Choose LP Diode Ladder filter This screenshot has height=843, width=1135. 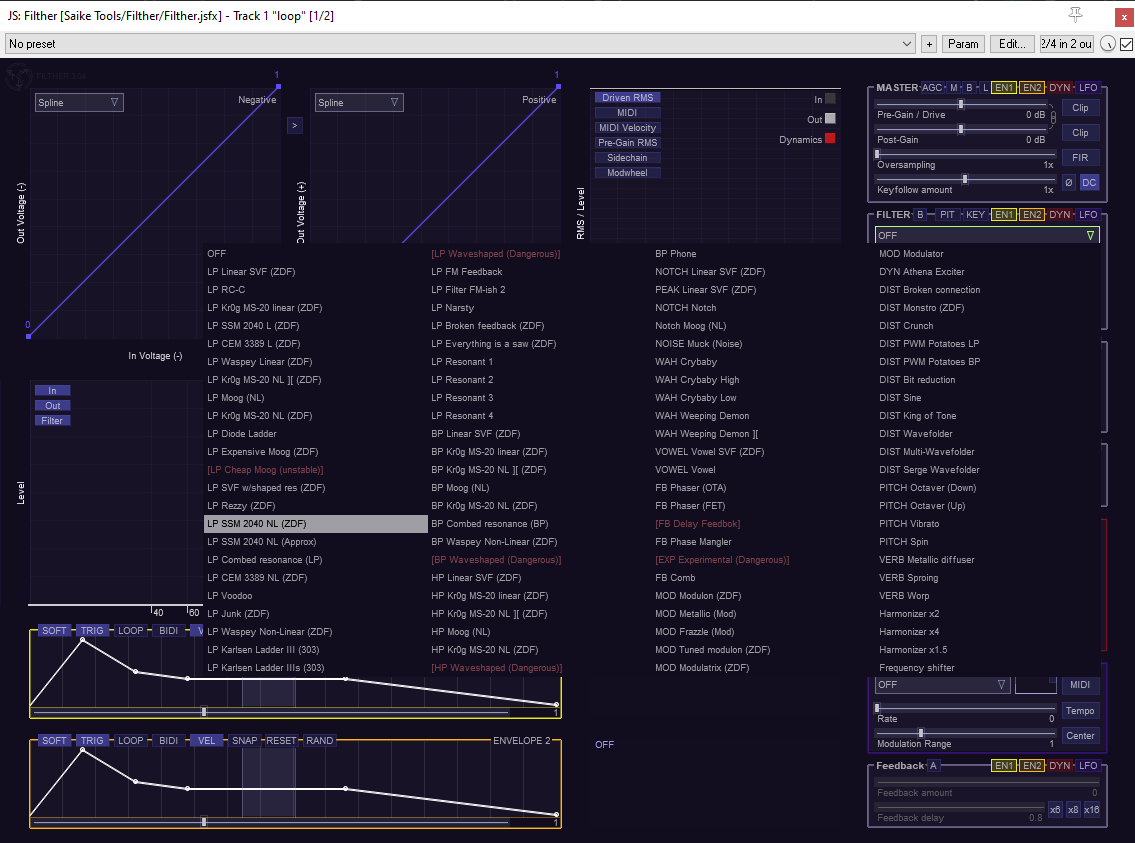[242, 434]
